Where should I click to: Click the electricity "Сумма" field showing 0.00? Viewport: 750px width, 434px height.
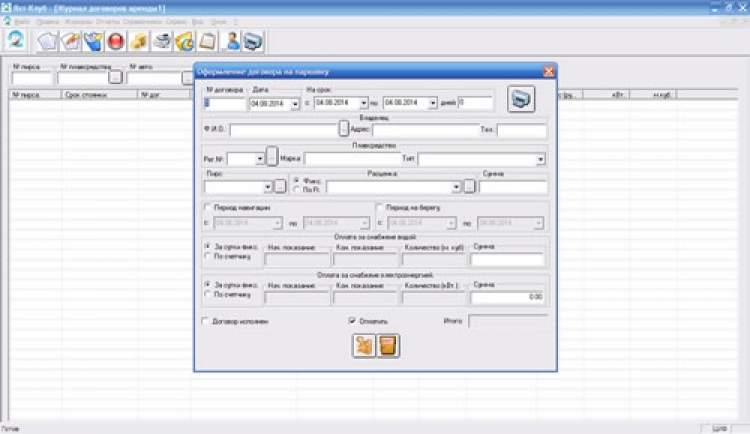(507, 298)
